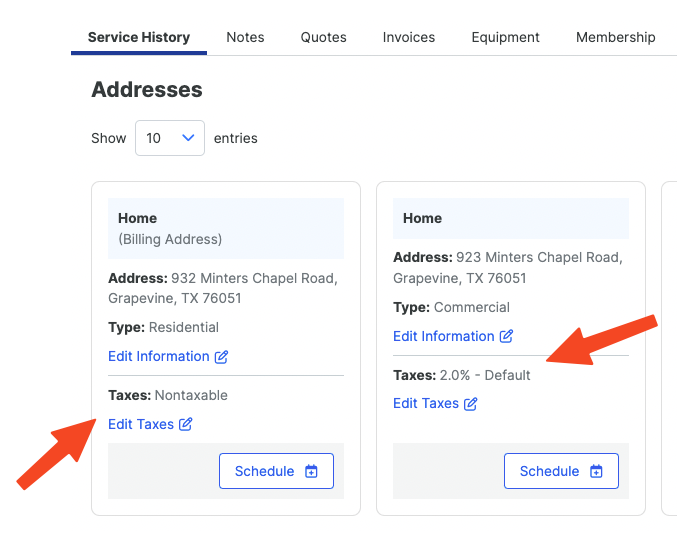Click pencil icon beside Edit Information for 923 address
The width and height of the screenshot is (697, 551).
tap(506, 336)
